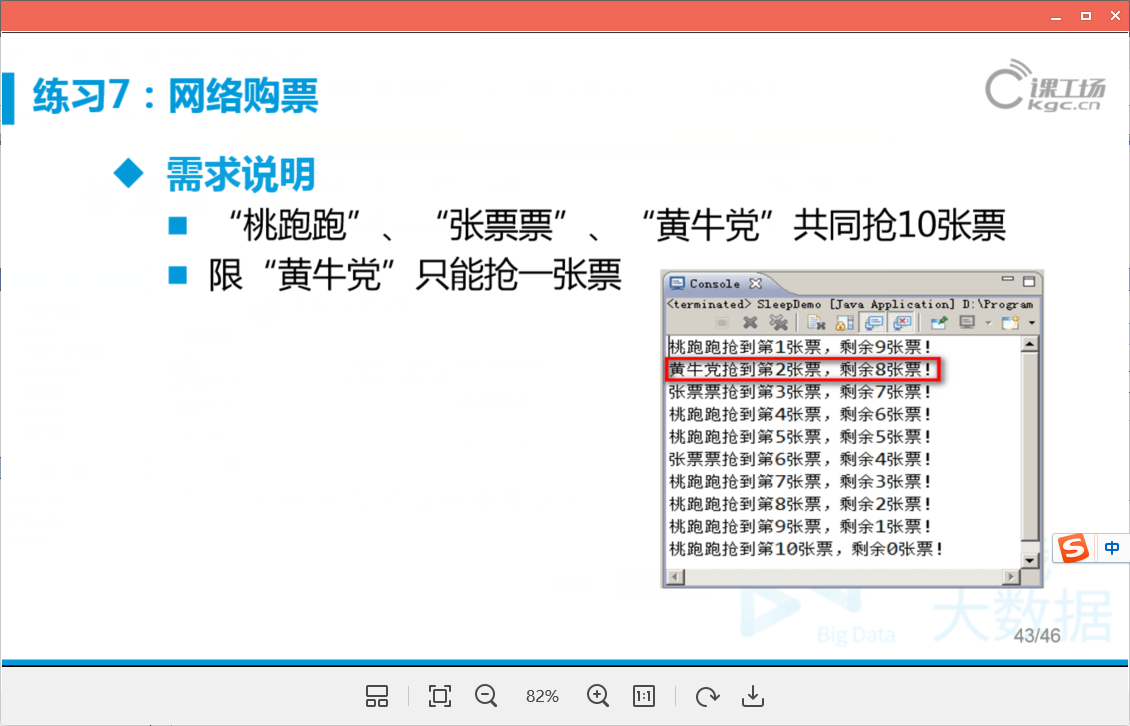This screenshot has width=1130, height=726.
Task: Click the terminated SleepDemo launch label
Action: [x=850, y=304]
